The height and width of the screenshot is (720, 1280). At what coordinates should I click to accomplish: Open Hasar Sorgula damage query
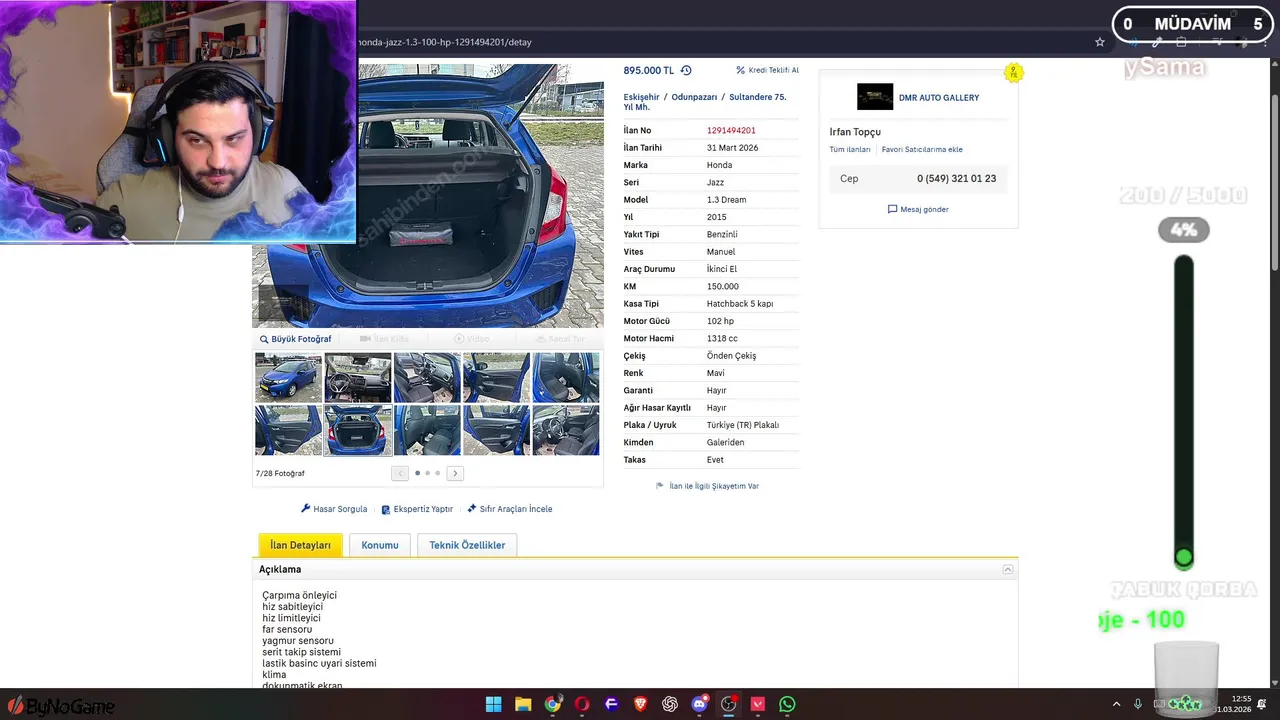(334, 509)
